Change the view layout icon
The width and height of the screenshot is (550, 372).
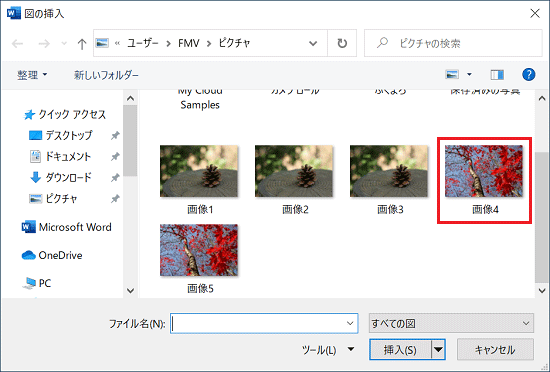point(452,74)
